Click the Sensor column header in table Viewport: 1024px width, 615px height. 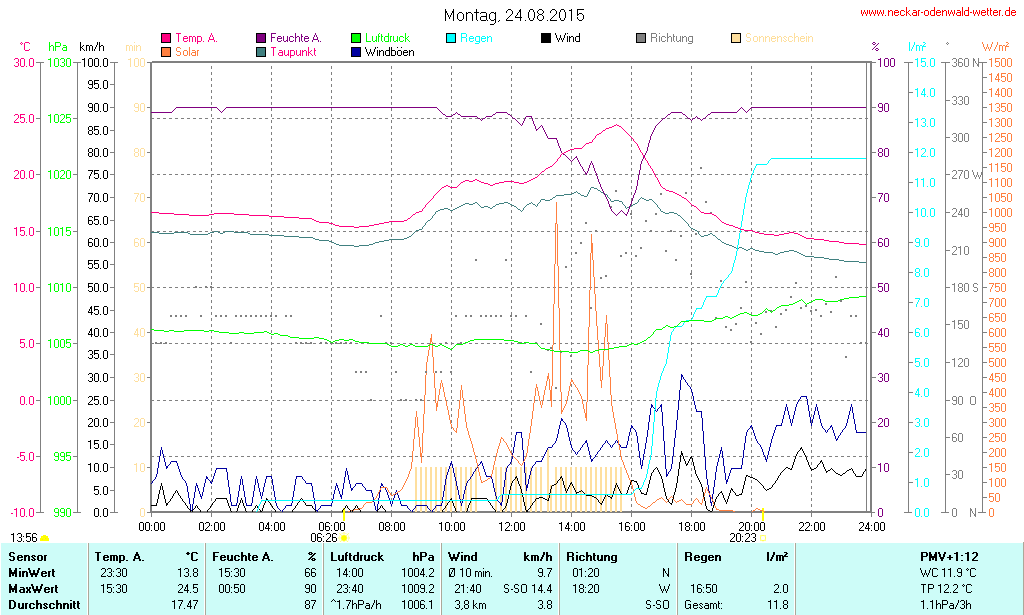click(27, 556)
